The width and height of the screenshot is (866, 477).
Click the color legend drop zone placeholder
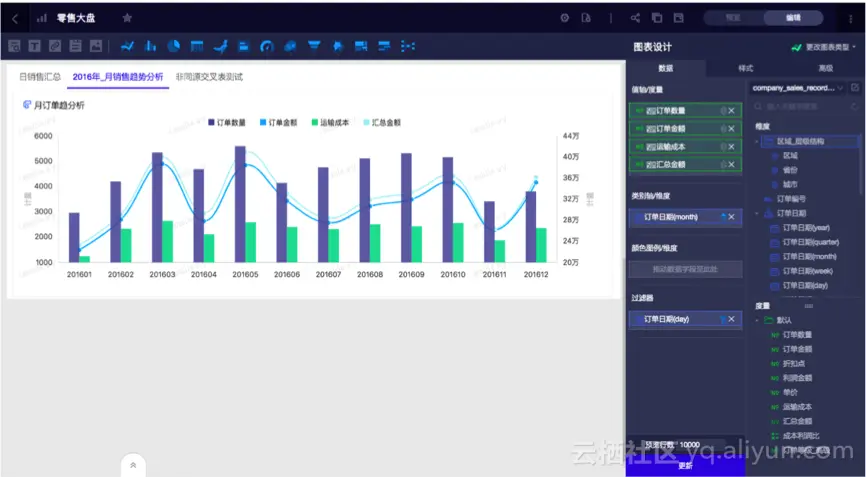click(685, 269)
